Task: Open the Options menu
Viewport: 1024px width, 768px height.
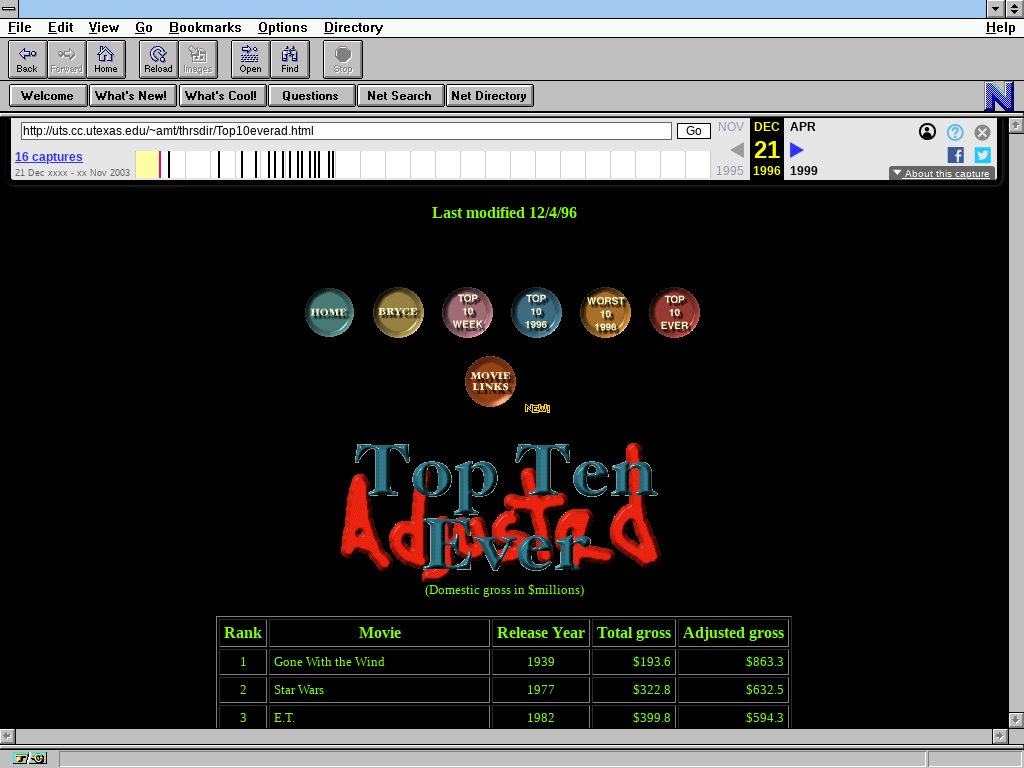Action: 283,27
